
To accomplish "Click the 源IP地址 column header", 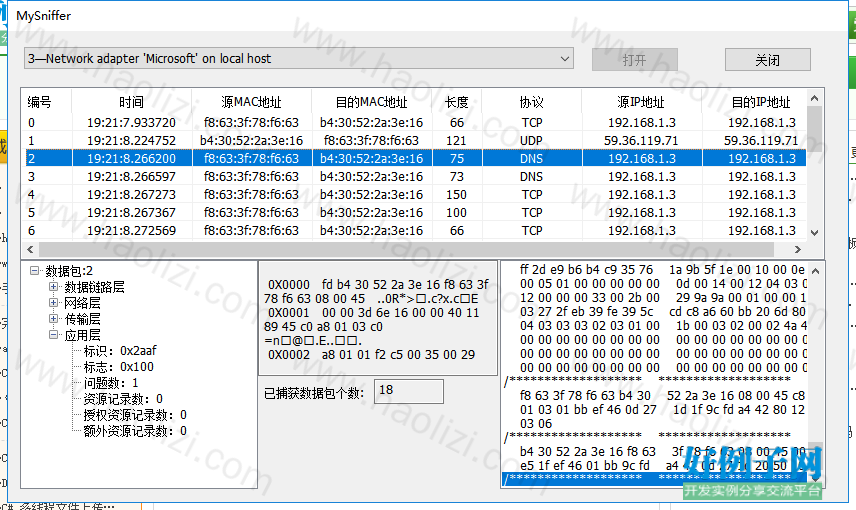I will tap(641, 102).
